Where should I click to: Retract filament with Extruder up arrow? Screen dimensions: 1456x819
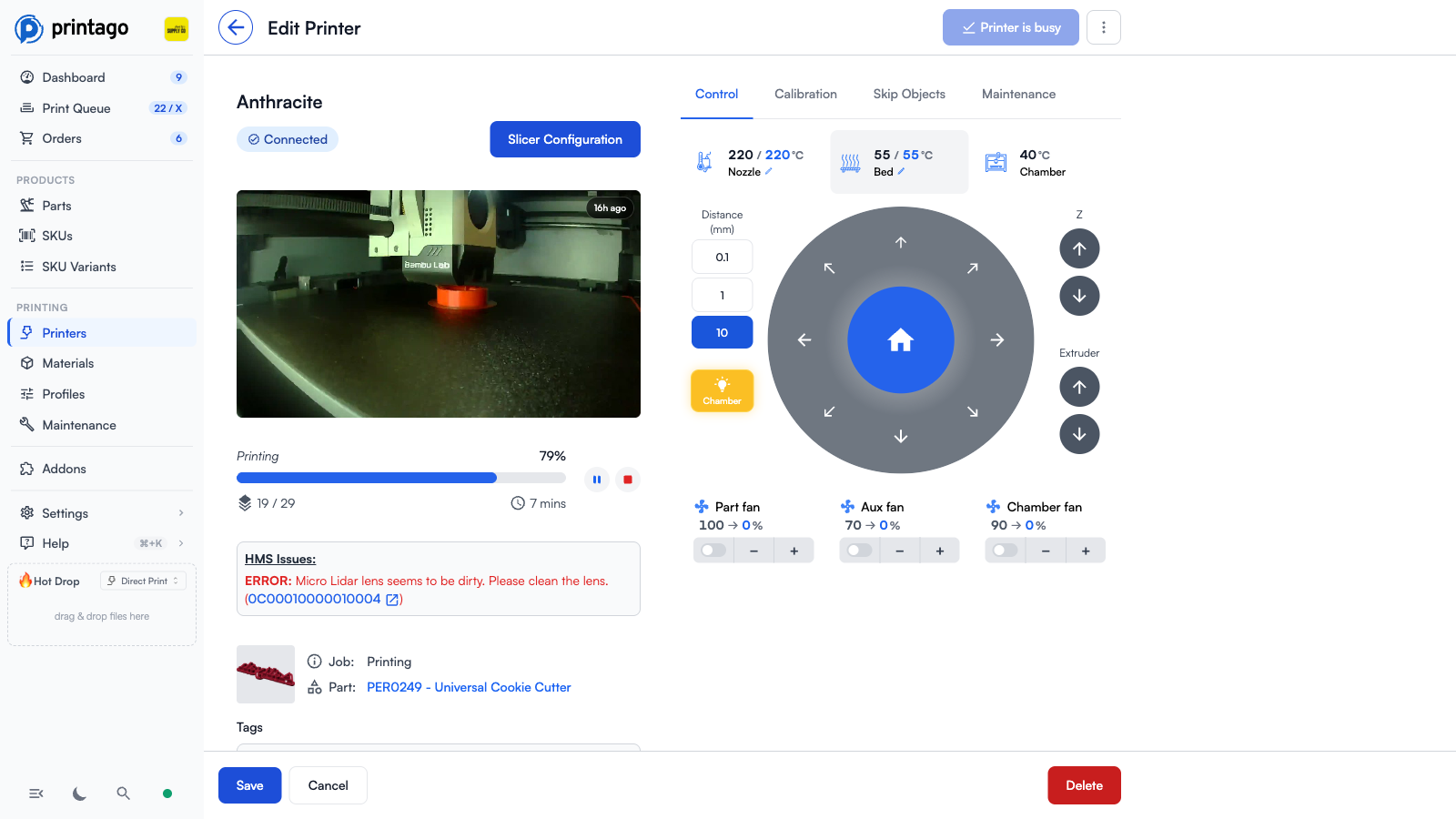point(1079,387)
